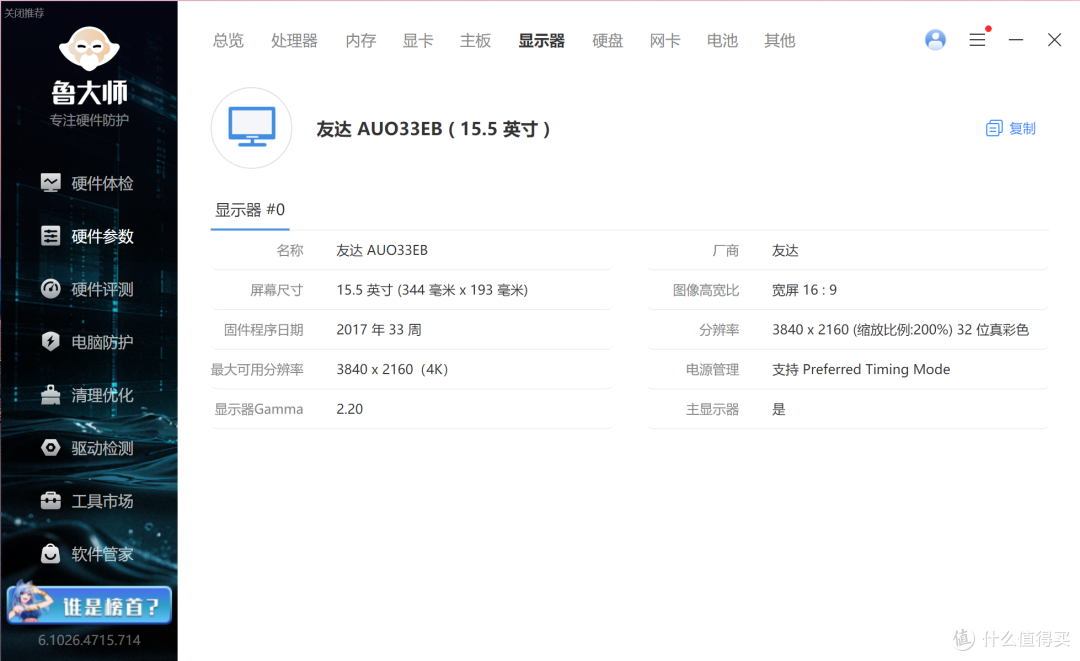Click the 分辨率 value with 缩放比例:200%
Image resolution: width=1080 pixels, height=661 pixels.
tap(900, 330)
